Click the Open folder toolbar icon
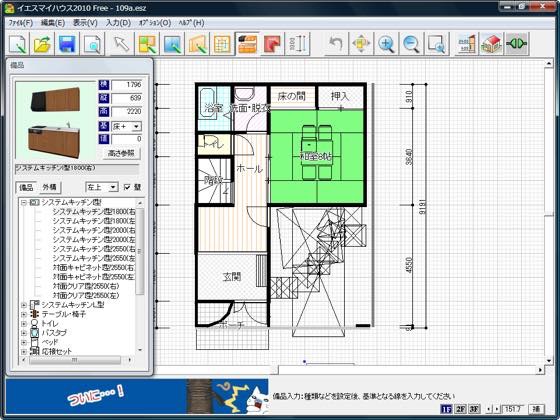 [42, 44]
